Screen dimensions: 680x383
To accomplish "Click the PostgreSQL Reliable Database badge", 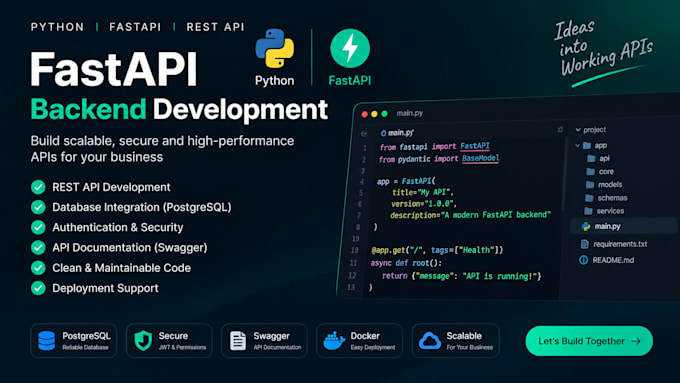I will [x=74, y=340].
